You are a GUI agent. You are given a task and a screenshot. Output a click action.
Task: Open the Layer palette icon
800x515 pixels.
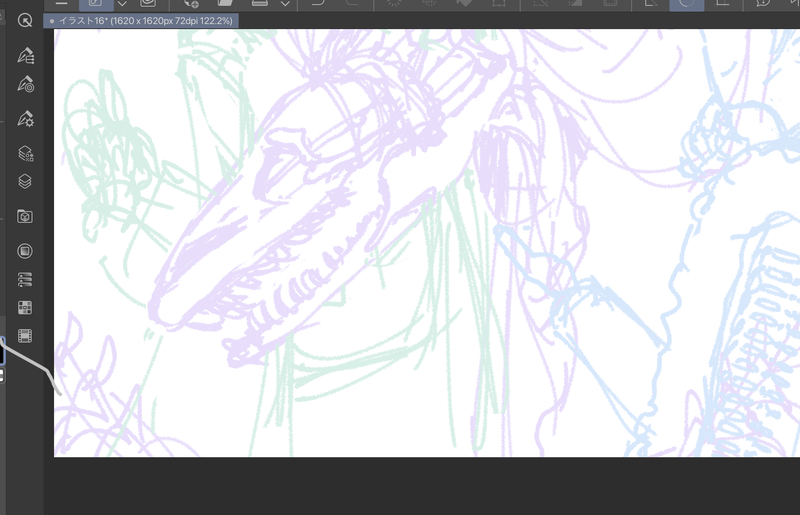tap(24, 181)
